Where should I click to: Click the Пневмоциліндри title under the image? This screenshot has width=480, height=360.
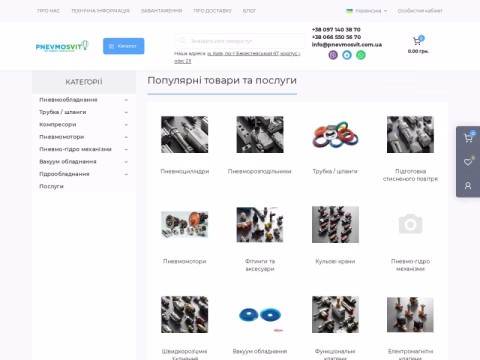pyautogui.click(x=185, y=171)
